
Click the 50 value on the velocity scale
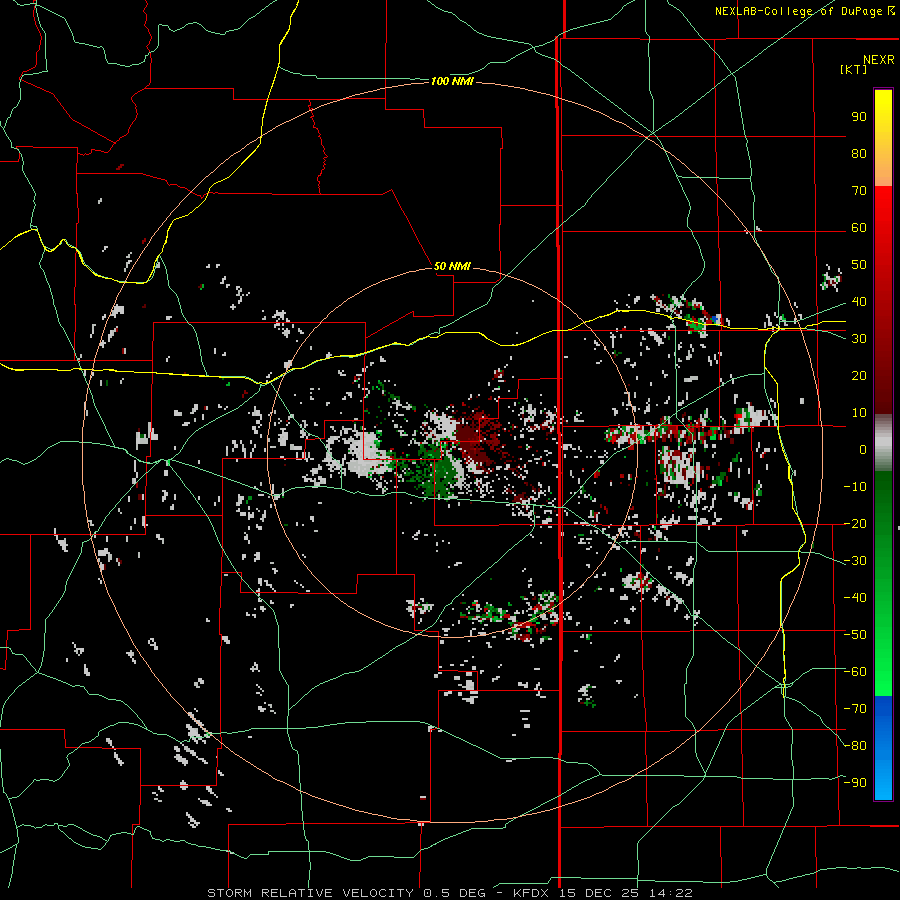(859, 265)
